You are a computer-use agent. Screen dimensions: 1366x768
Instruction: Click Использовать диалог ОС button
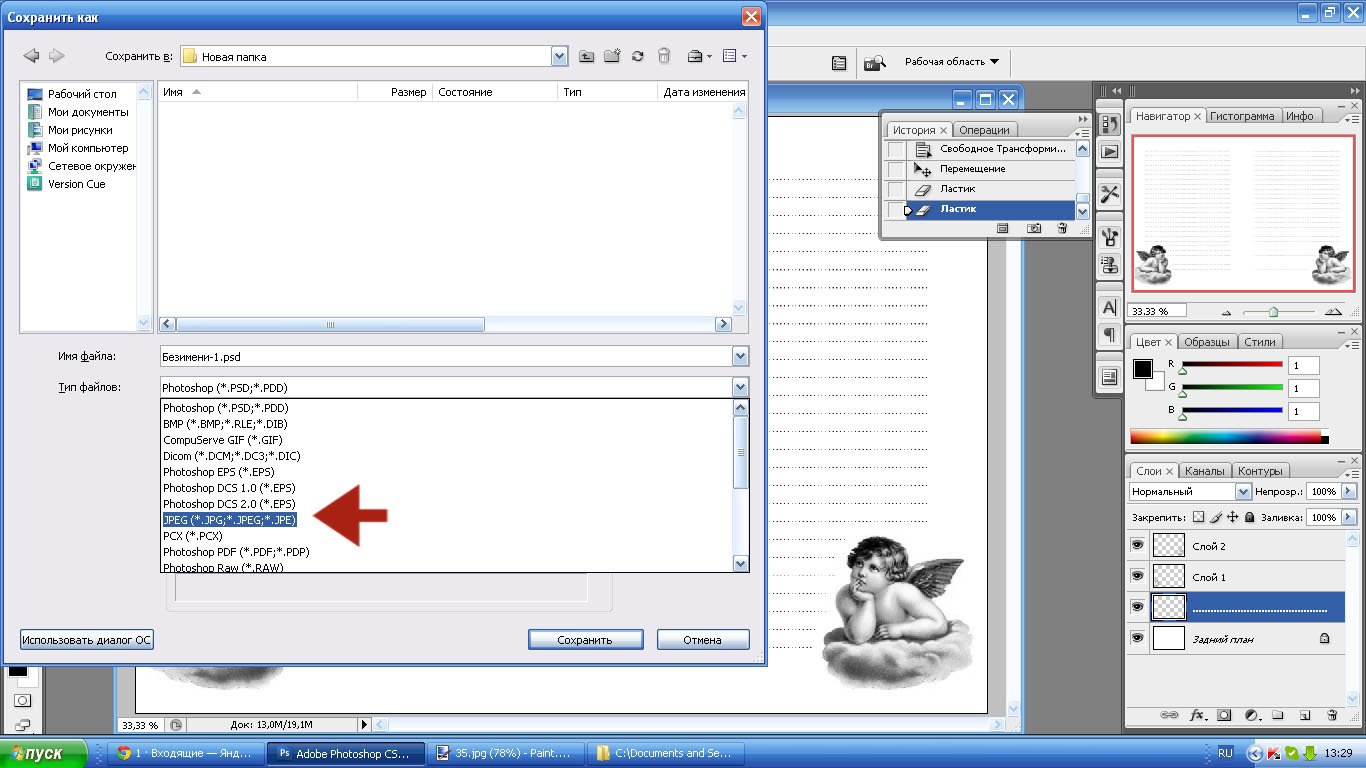point(86,640)
